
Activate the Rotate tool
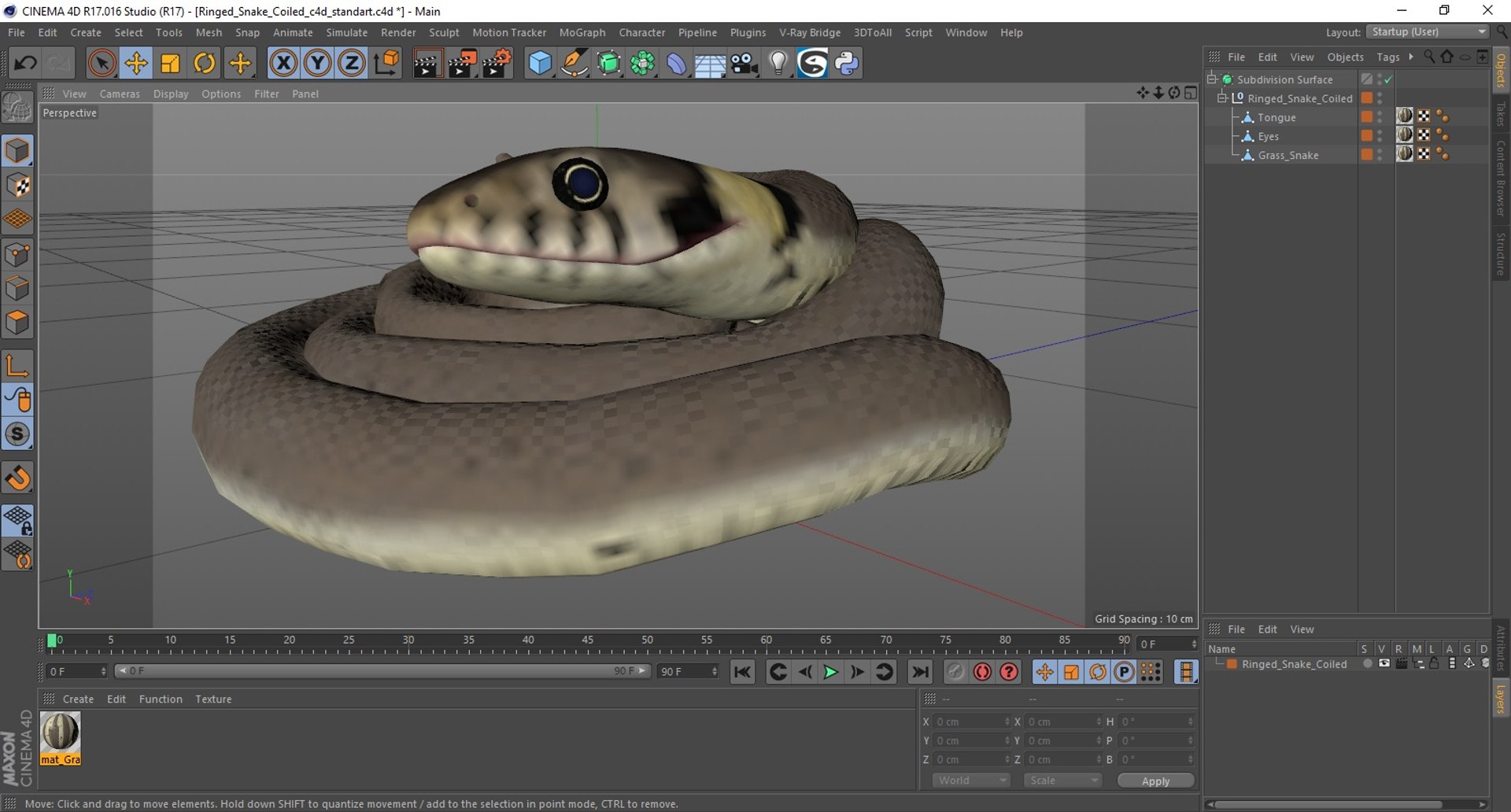(x=205, y=63)
